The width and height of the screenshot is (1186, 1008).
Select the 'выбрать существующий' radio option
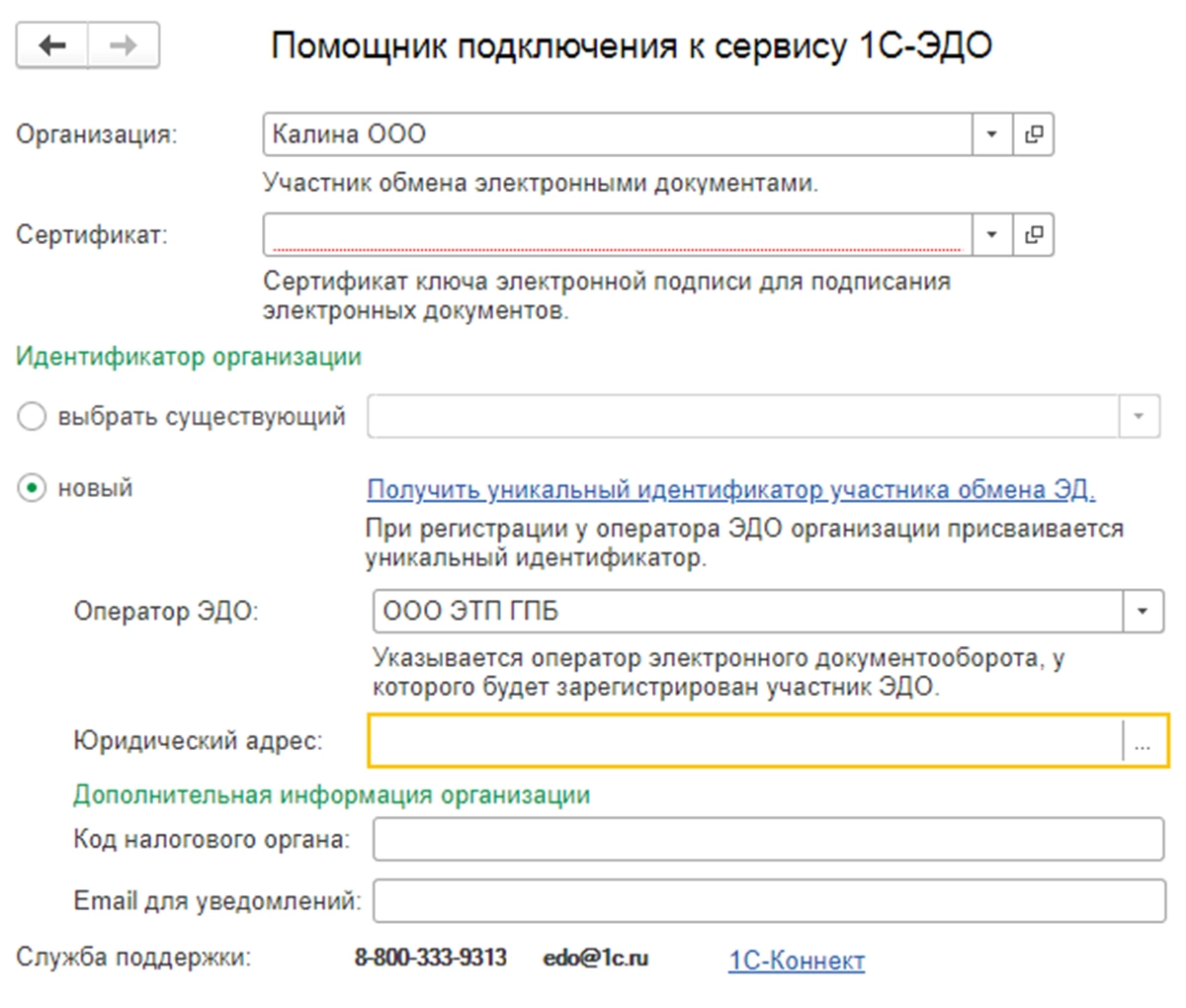[32, 417]
